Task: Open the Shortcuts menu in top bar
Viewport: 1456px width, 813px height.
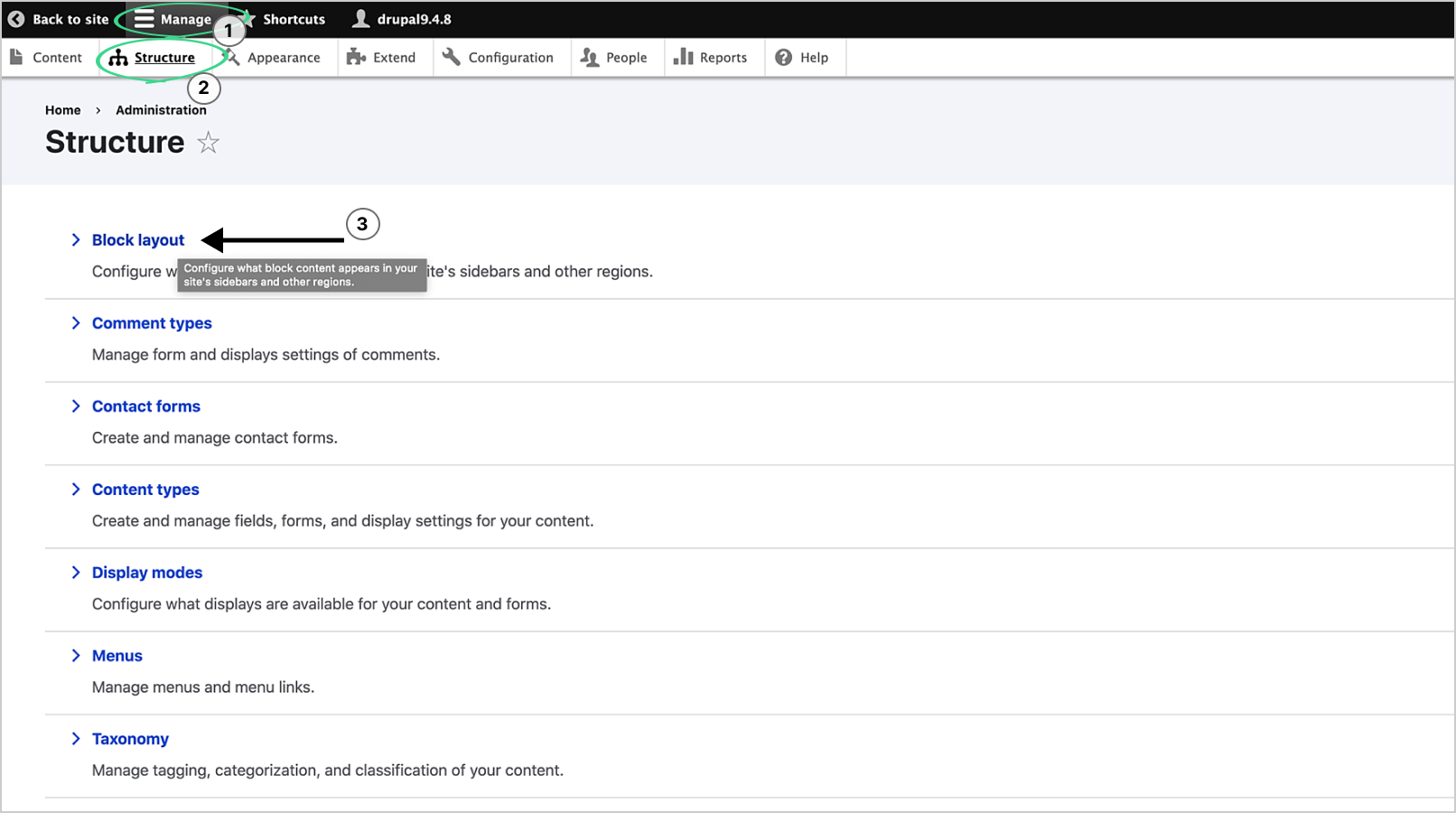Action: click(x=294, y=19)
